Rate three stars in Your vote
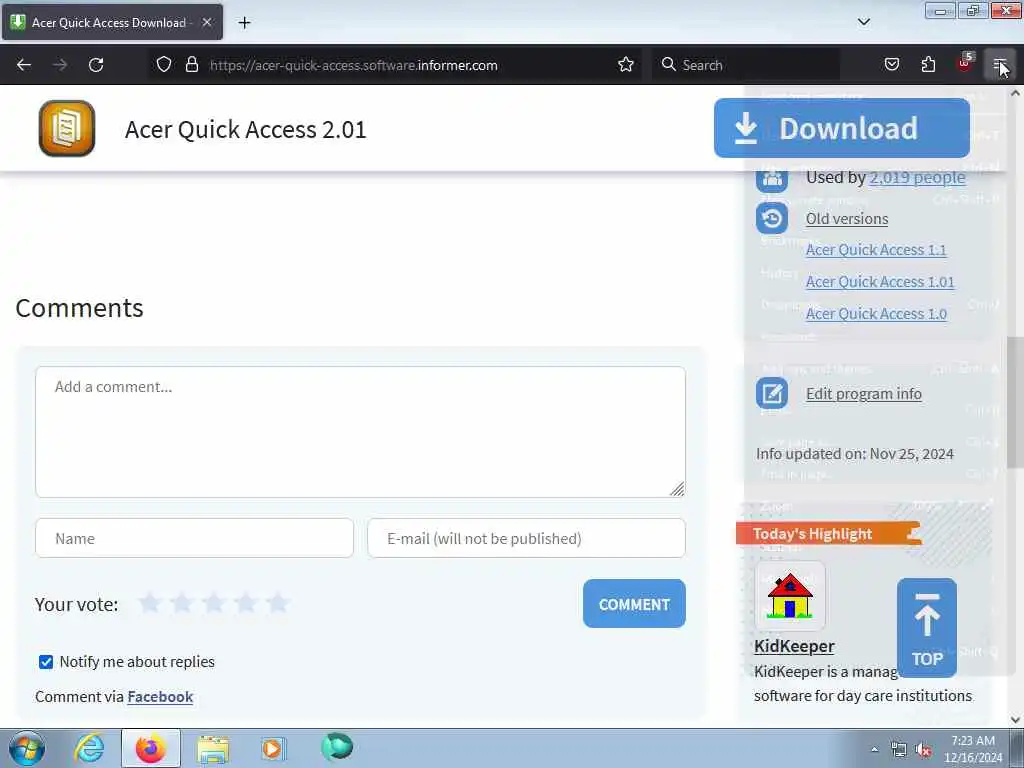The height and width of the screenshot is (768, 1024). (214, 602)
